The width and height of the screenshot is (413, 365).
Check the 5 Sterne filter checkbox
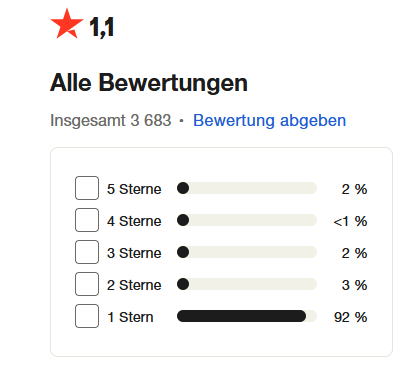point(87,188)
